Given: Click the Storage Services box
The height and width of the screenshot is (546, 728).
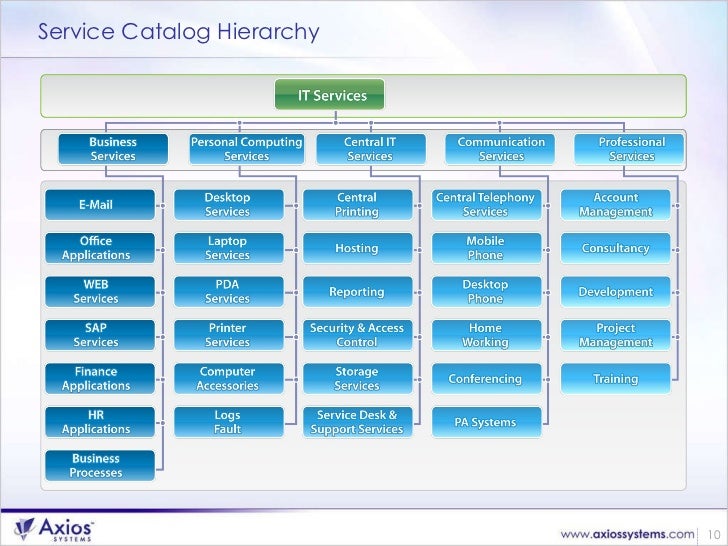Looking at the screenshot, I should (358, 379).
